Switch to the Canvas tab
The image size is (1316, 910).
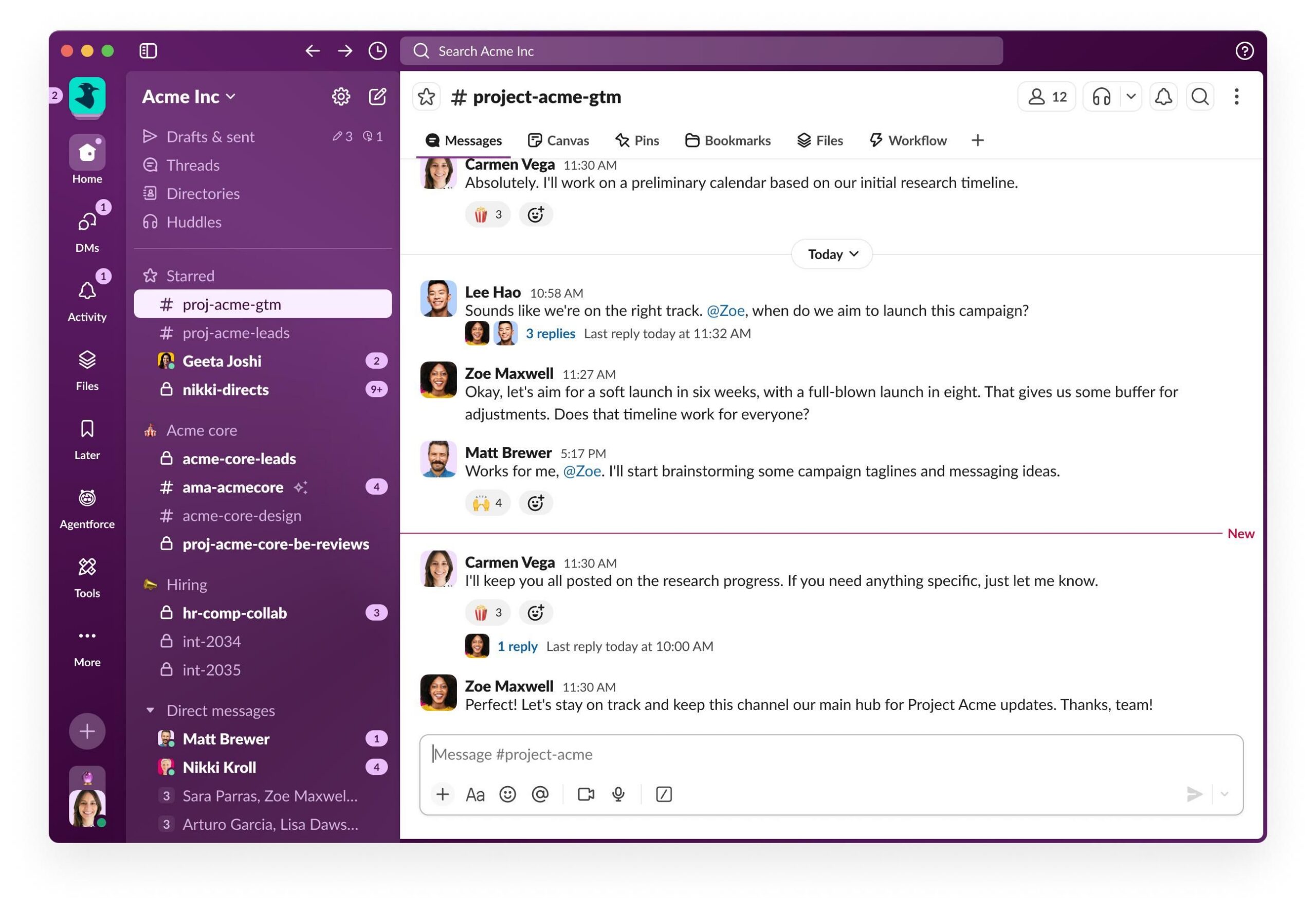click(558, 140)
